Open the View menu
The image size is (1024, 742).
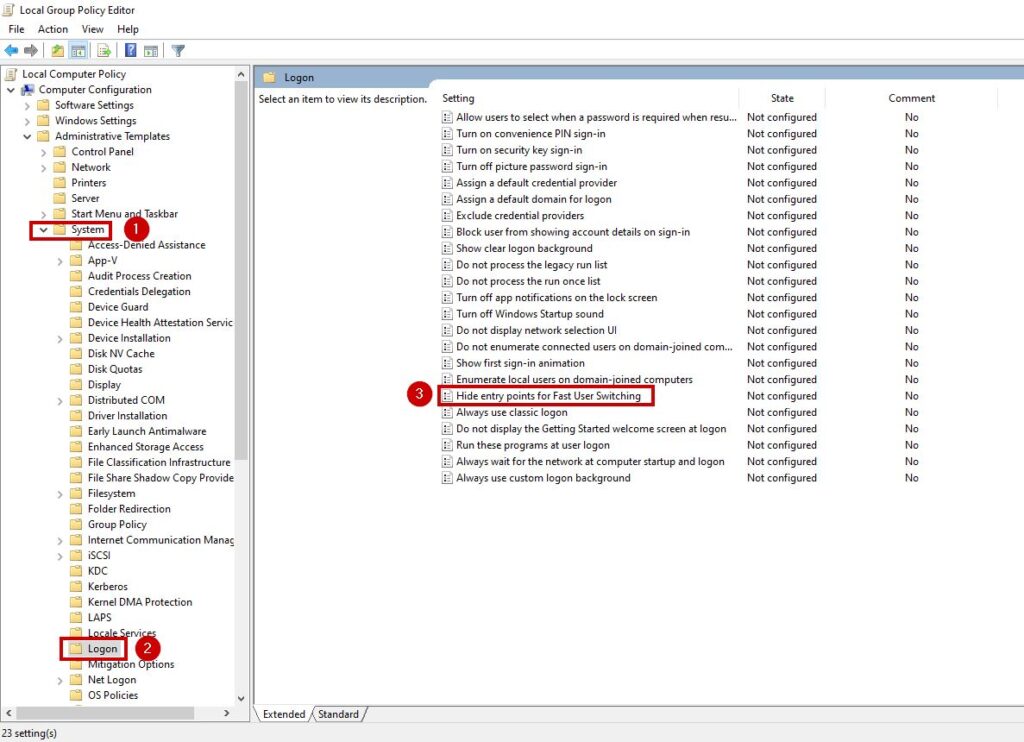click(x=92, y=29)
